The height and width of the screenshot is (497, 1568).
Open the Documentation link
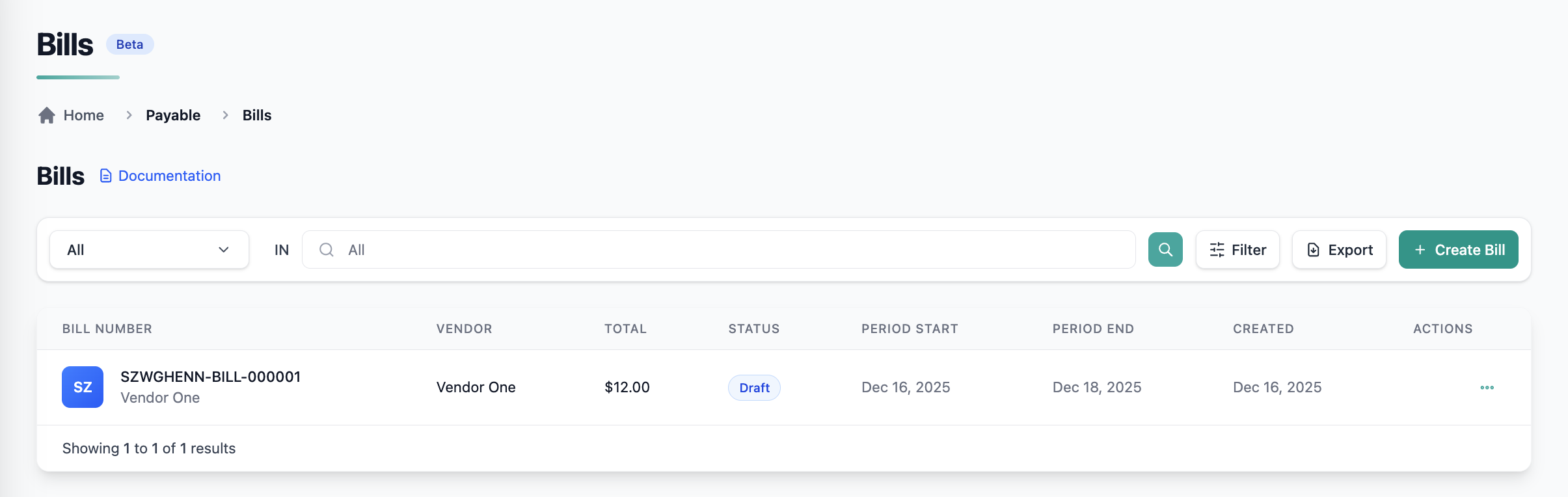(169, 176)
